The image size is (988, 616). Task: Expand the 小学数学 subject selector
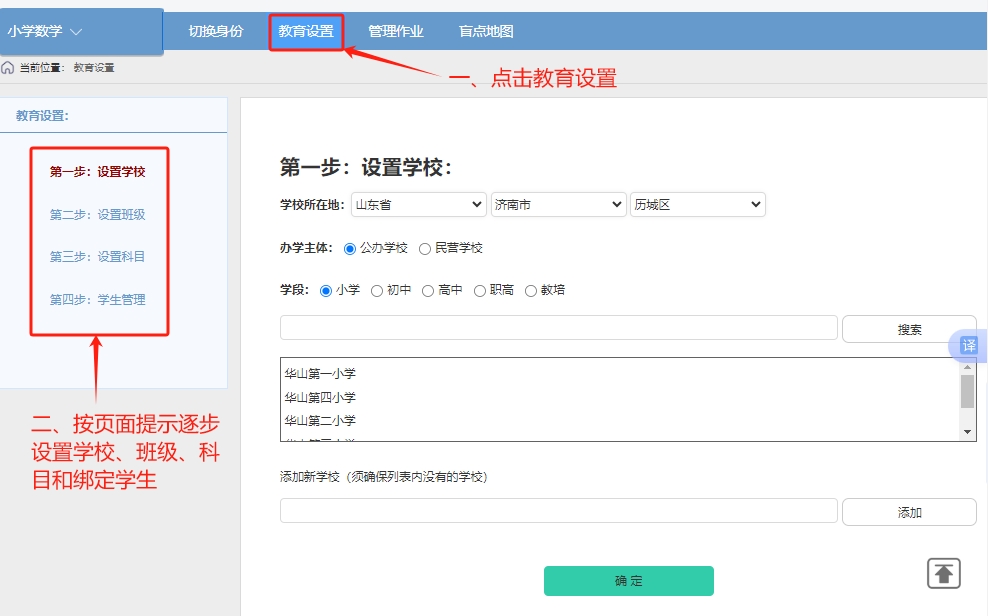pos(45,32)
